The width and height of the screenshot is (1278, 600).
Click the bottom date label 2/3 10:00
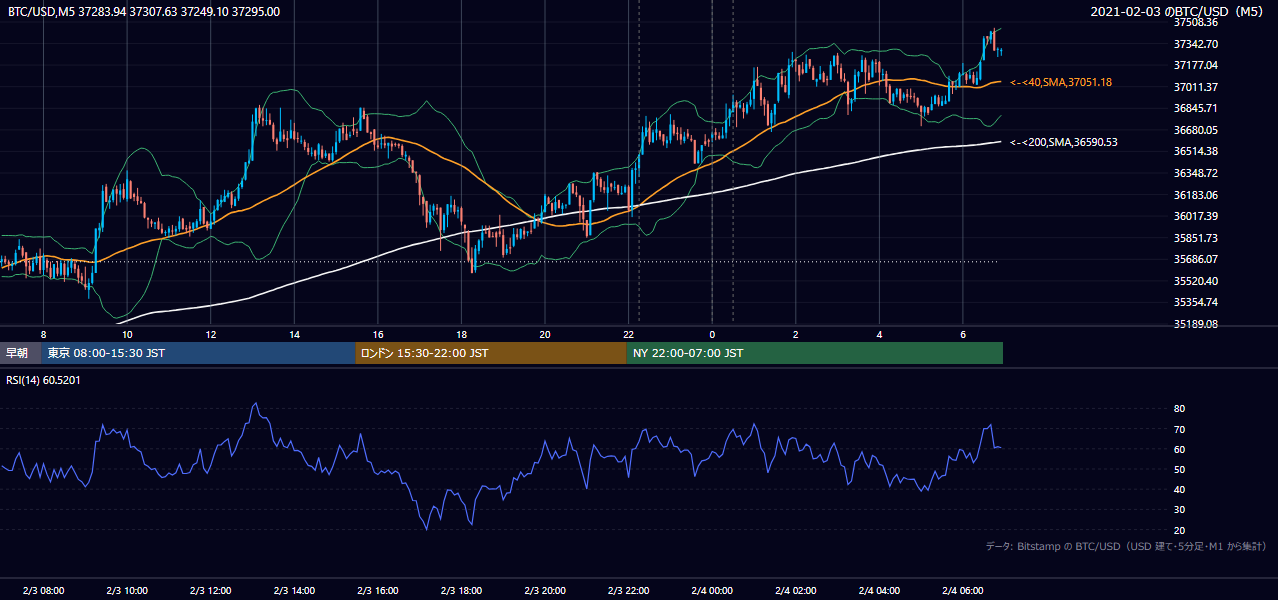[127, 590]
